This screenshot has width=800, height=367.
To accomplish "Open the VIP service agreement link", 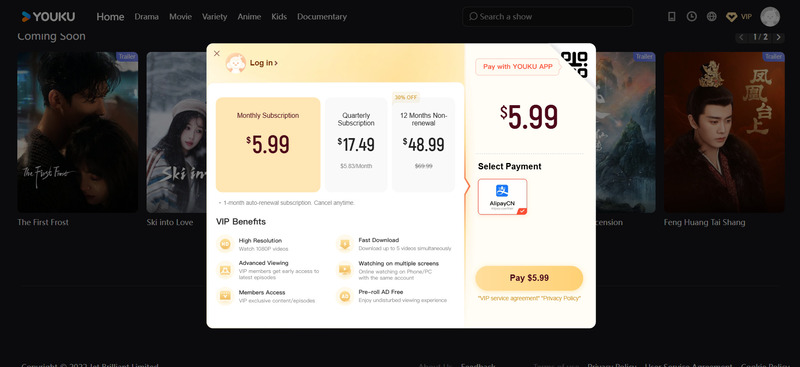I will click(508, 298).
